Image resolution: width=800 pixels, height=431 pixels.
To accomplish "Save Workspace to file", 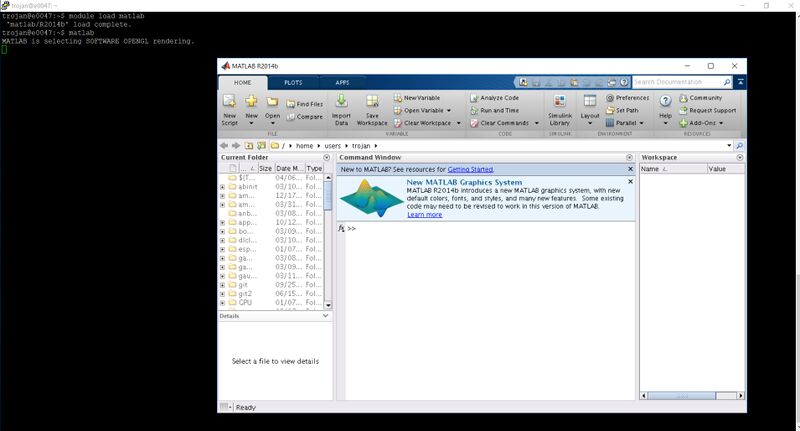I will click(x=372, y=110).
